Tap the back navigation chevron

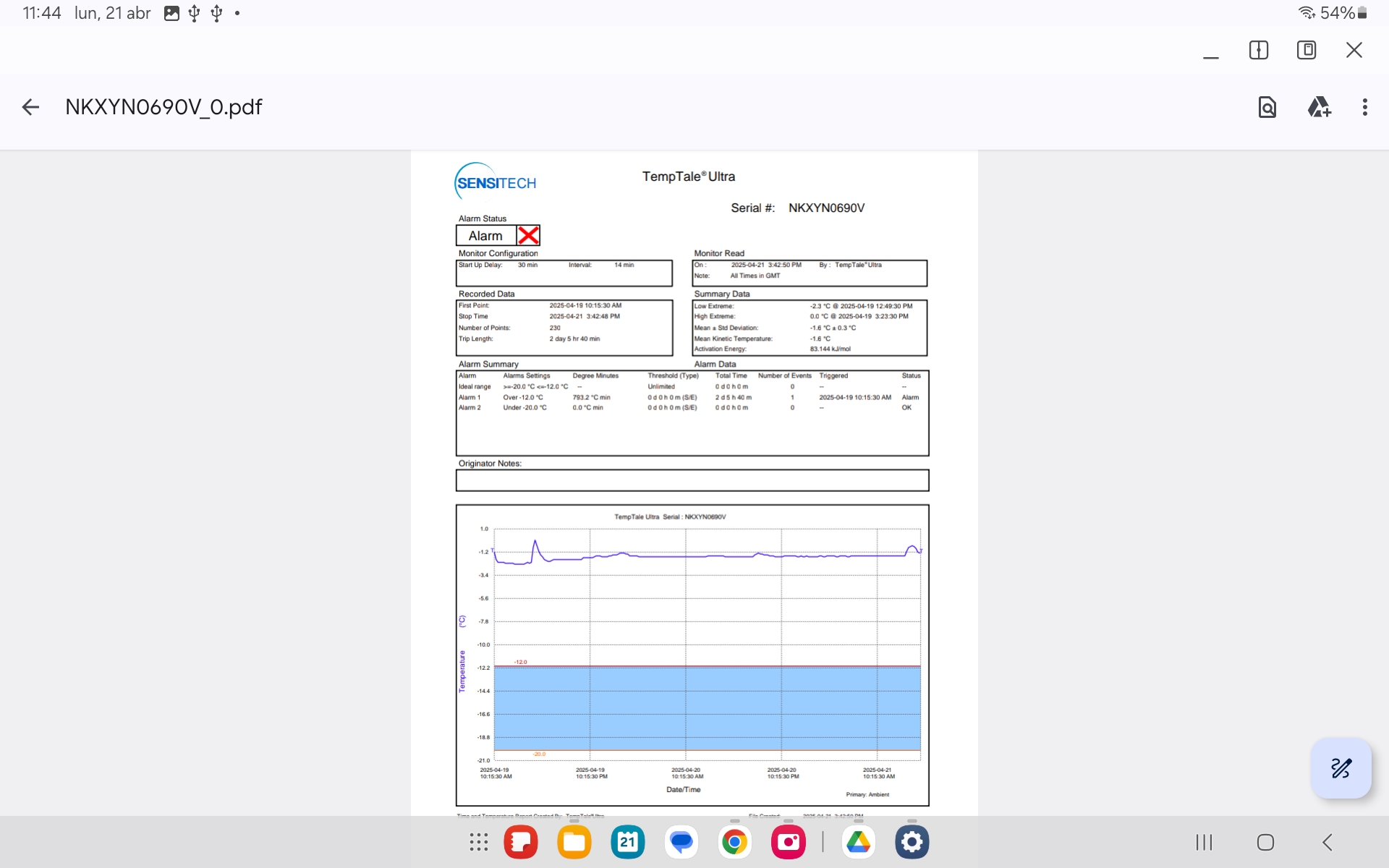click(x=1328, y=842)
